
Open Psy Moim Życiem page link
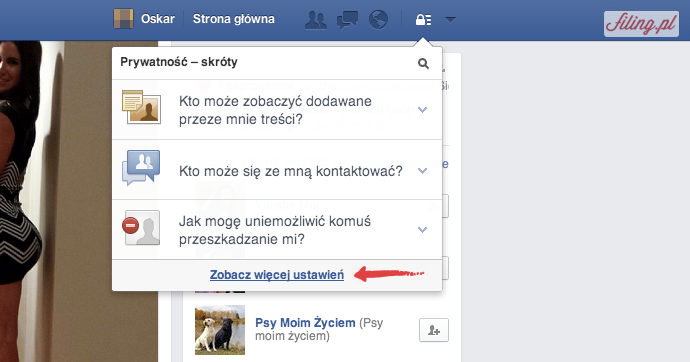(305, 323)
